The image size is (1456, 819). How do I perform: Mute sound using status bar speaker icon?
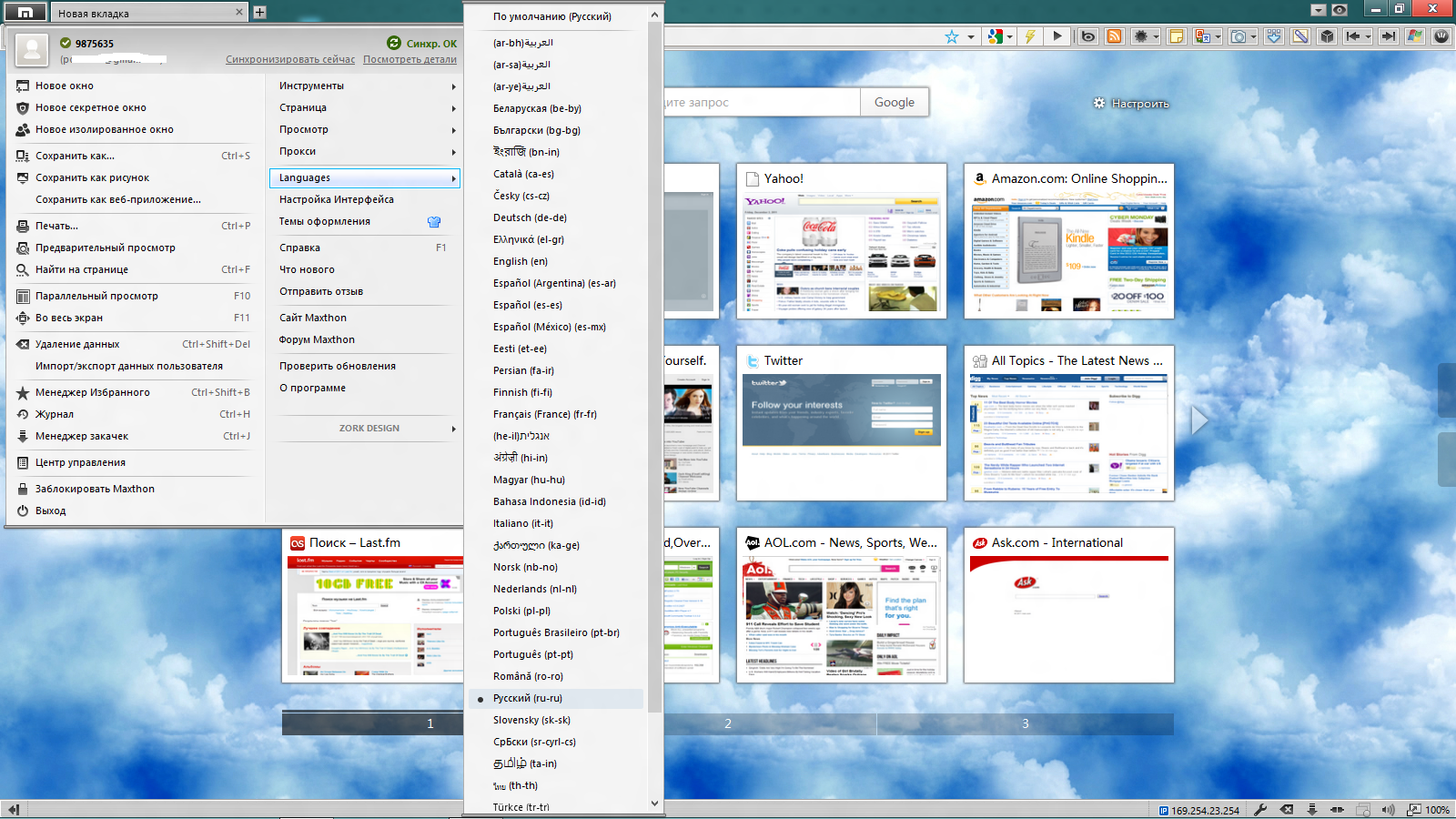[x=1388, y=809]
